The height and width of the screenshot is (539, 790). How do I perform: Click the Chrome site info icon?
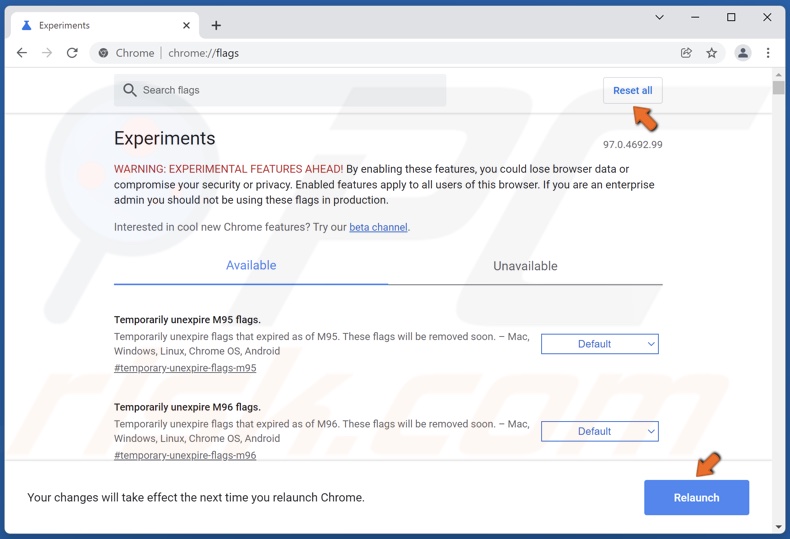[x=103, y=53]
